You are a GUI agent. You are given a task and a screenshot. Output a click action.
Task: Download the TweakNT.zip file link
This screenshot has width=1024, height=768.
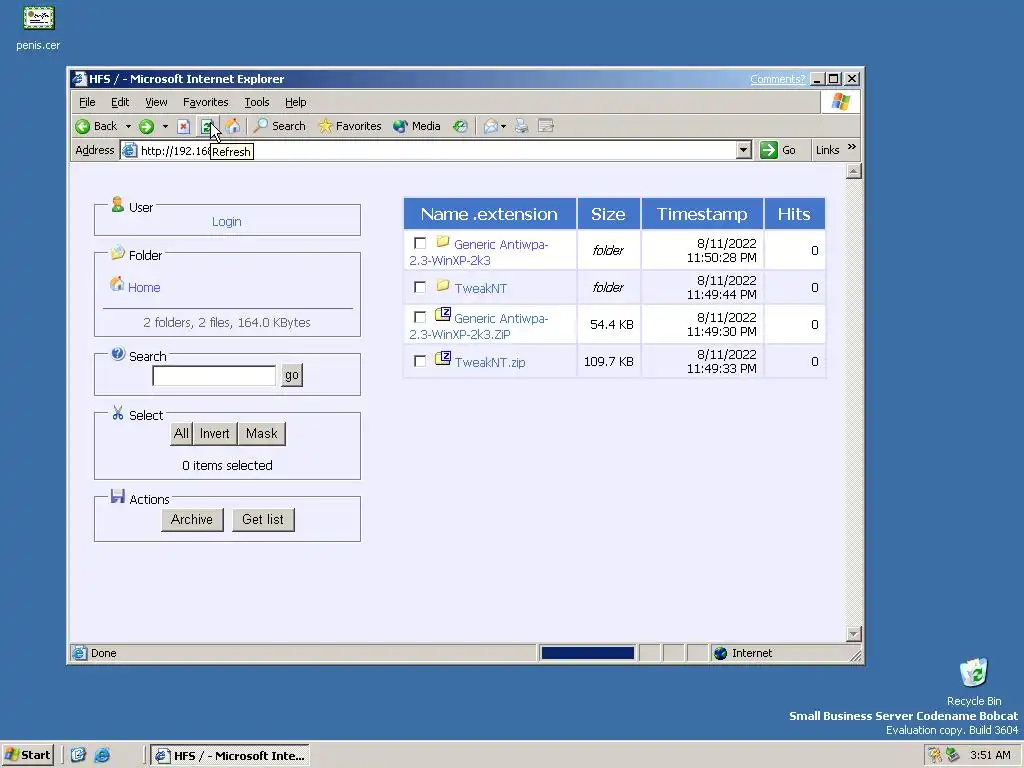click(490, 362)
